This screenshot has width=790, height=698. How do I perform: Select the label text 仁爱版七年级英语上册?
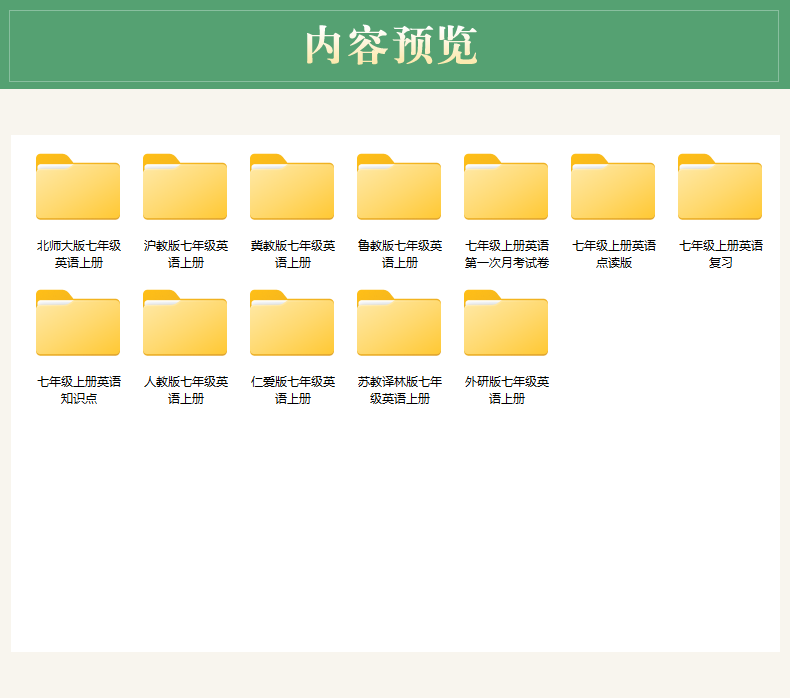[x=293, y=390]
